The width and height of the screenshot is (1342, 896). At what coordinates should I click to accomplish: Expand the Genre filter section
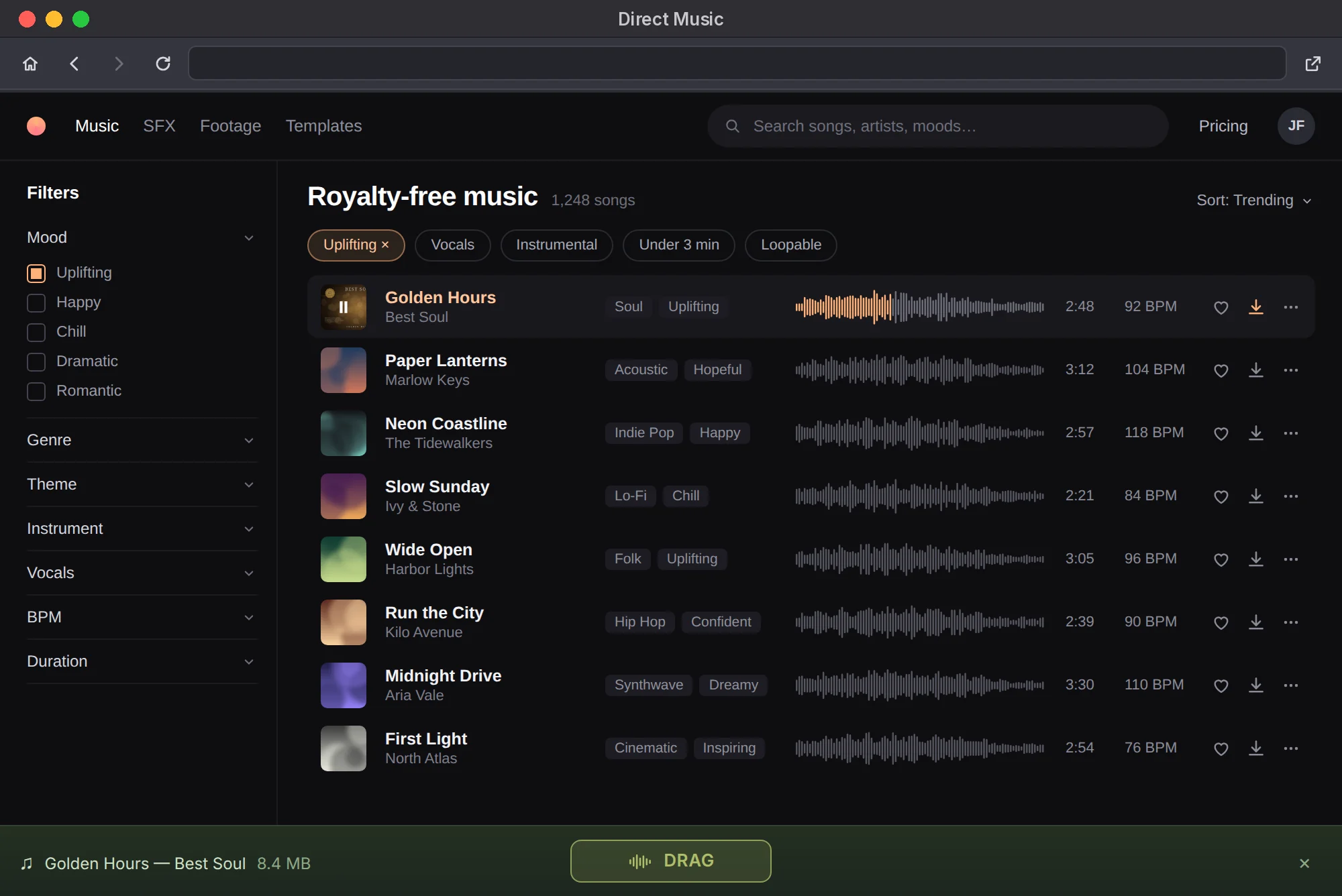click(142, 440)
